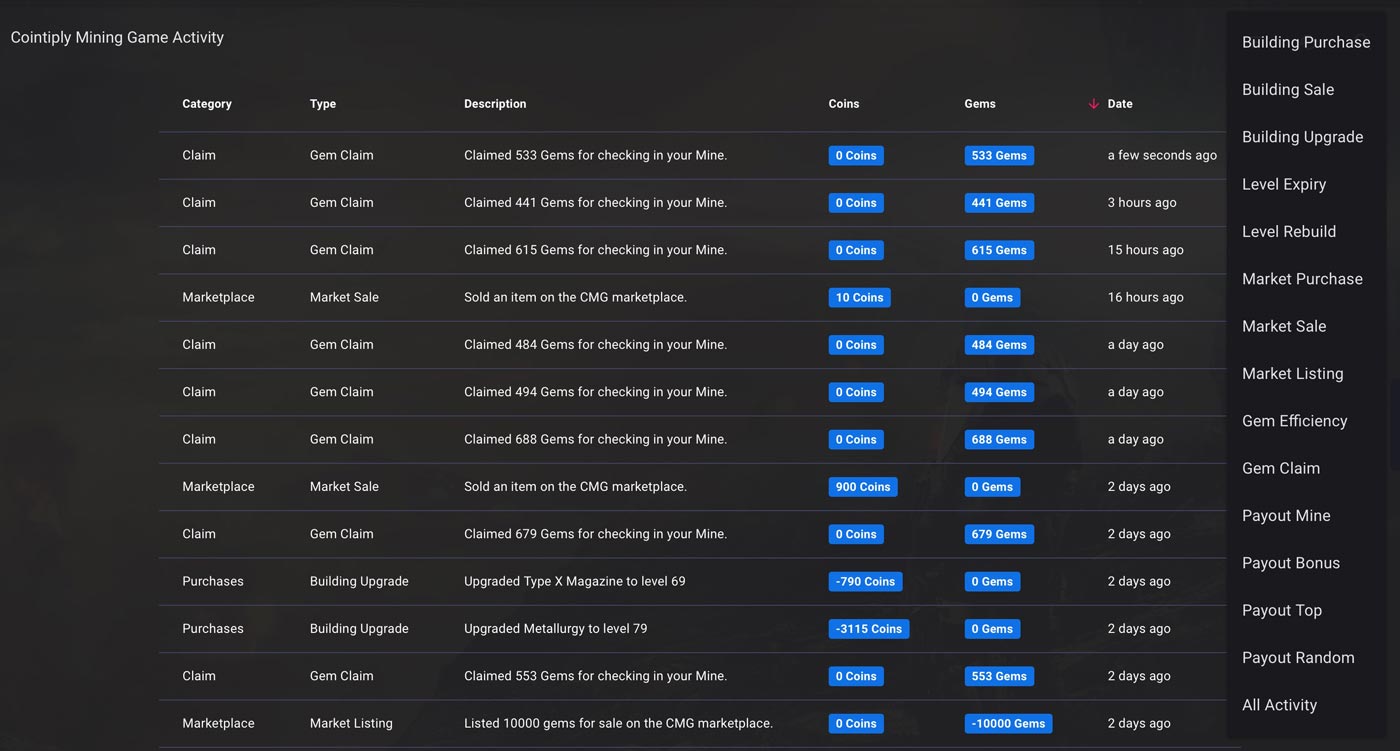Click 'Listed 10000 gems for sale' description
The height and width of the screenshot is (751, 1400).
click(619, 723)
